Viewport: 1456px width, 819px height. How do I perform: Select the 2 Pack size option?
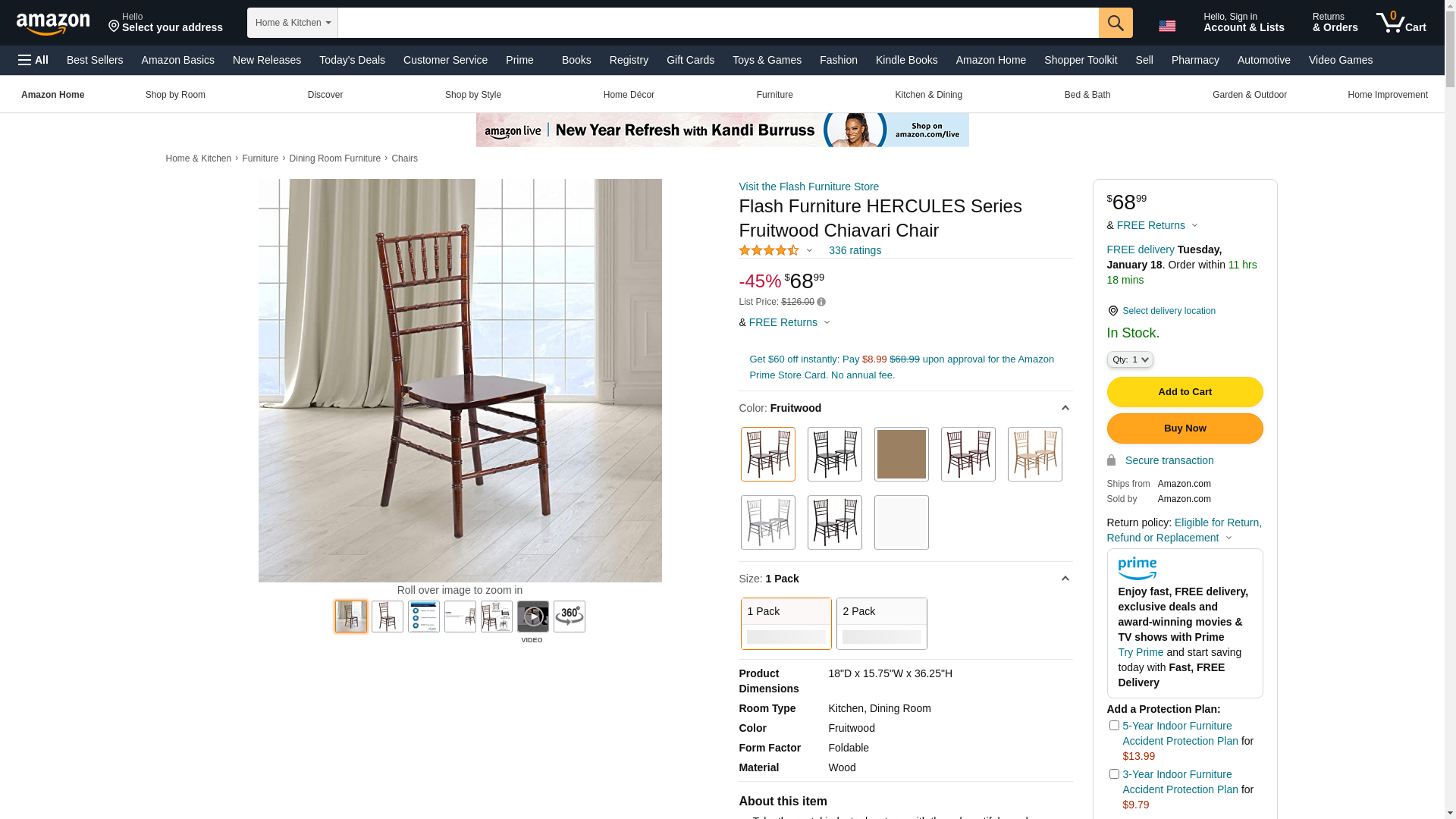pyautogui.click(x=882, y=623)
